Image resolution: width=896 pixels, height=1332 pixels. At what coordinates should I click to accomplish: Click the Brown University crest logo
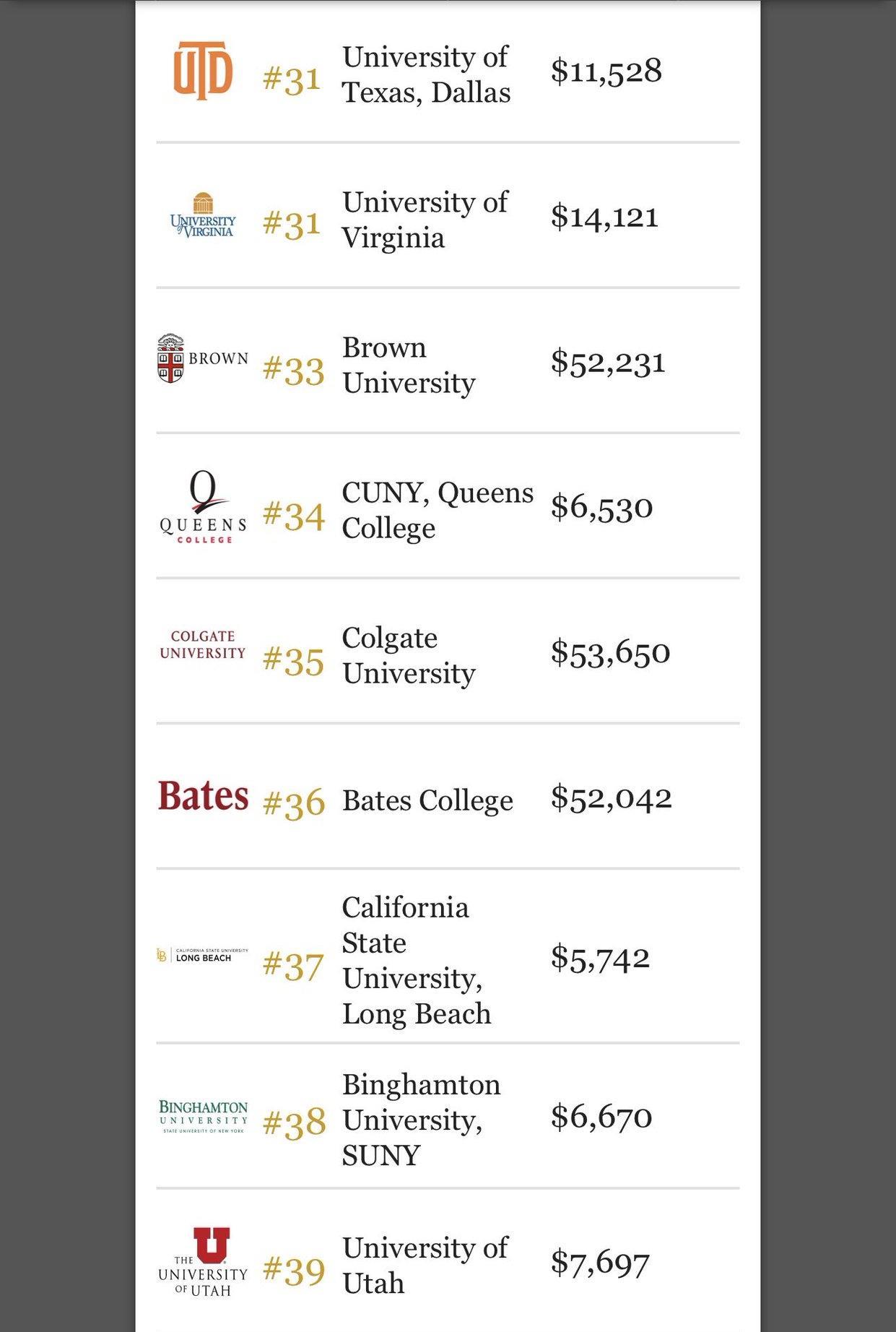pyautogui.click(x=203, y=358)
